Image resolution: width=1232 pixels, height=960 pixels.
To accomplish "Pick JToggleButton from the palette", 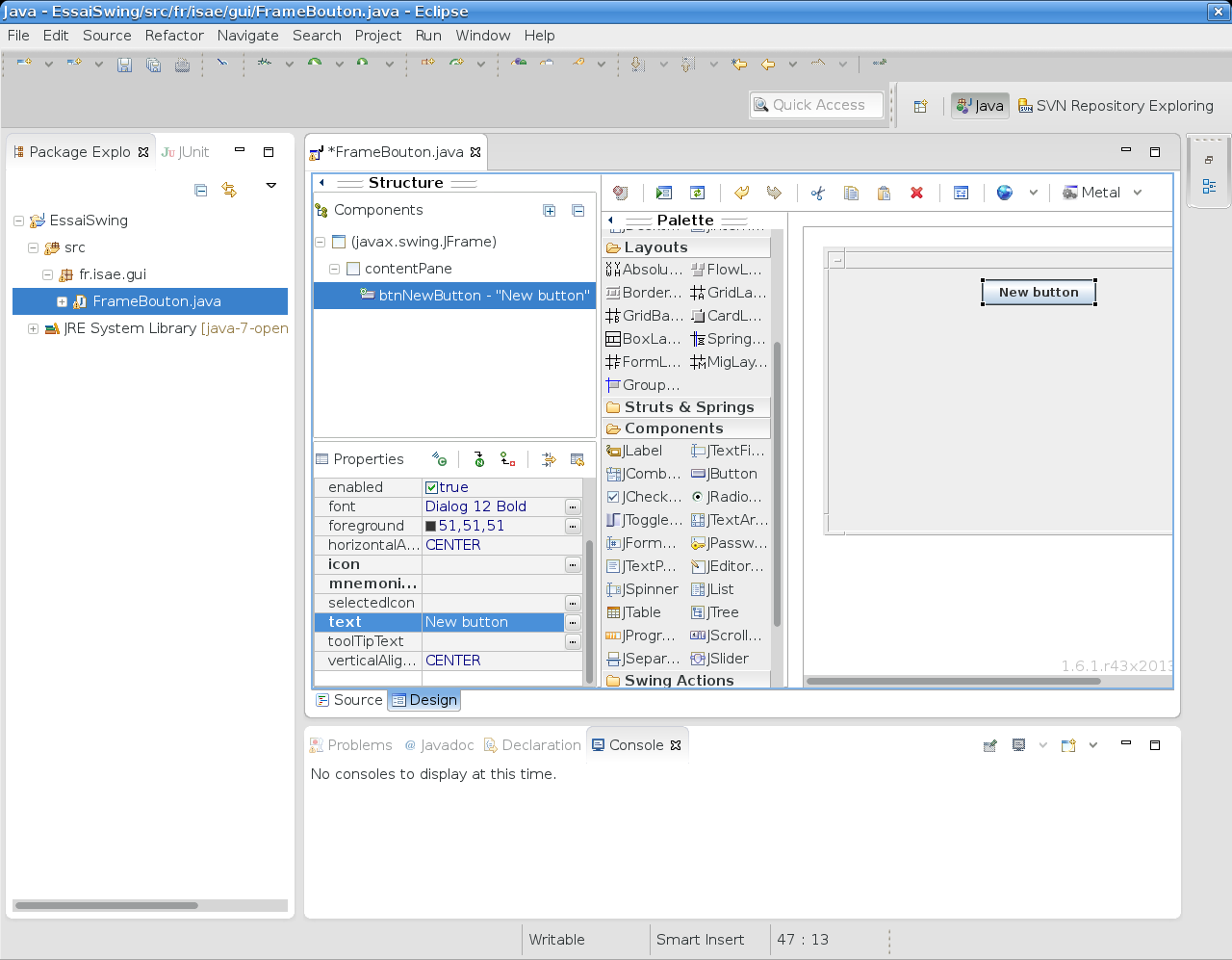I will (x=644, y=520).
